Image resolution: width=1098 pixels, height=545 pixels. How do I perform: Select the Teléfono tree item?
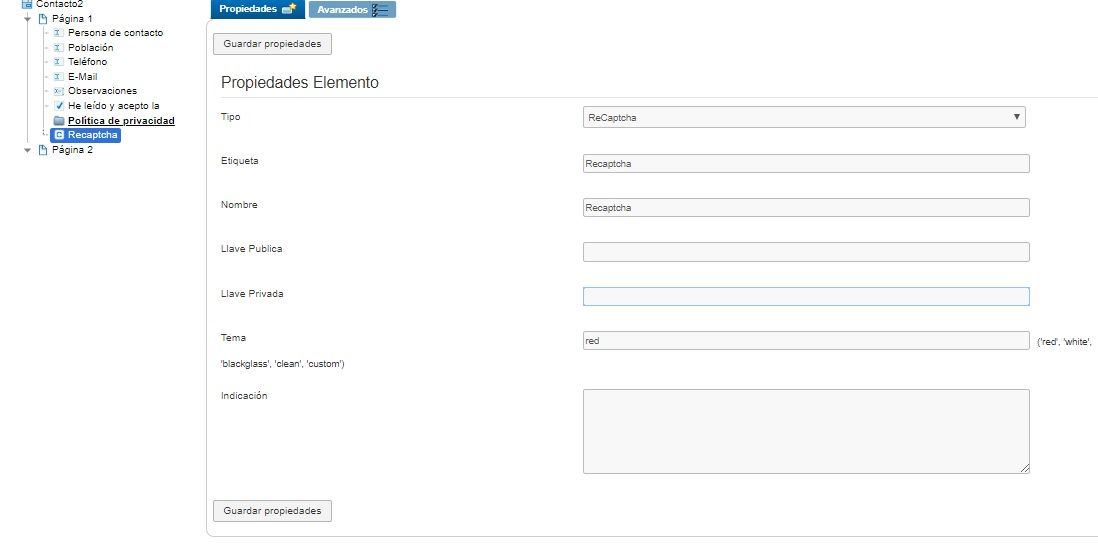point(88,62)
